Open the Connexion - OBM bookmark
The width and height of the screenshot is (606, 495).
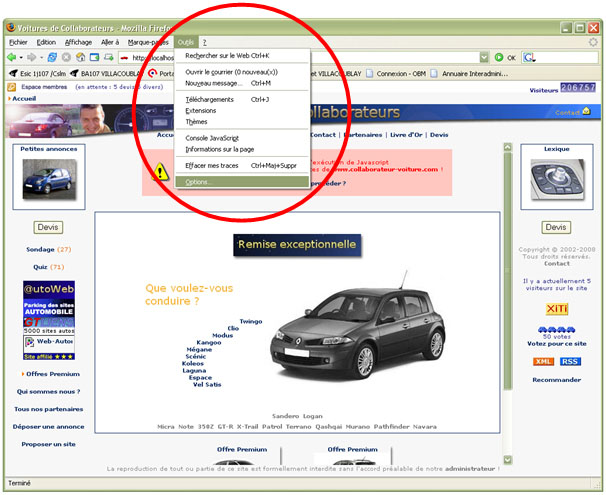click(396, 73)
